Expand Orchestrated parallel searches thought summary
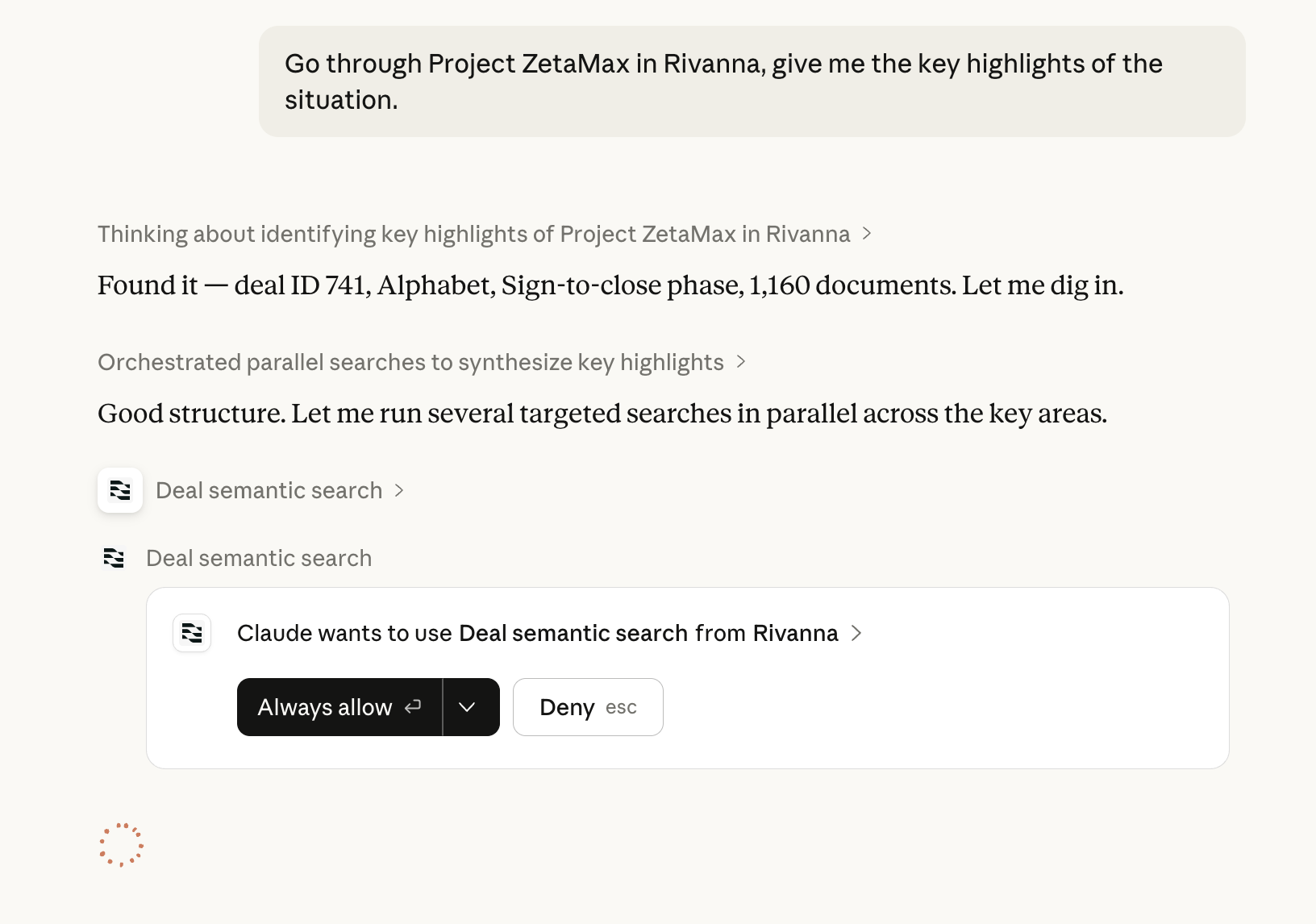The height and width of the screenshot is (924, 1316). [410, 363]
